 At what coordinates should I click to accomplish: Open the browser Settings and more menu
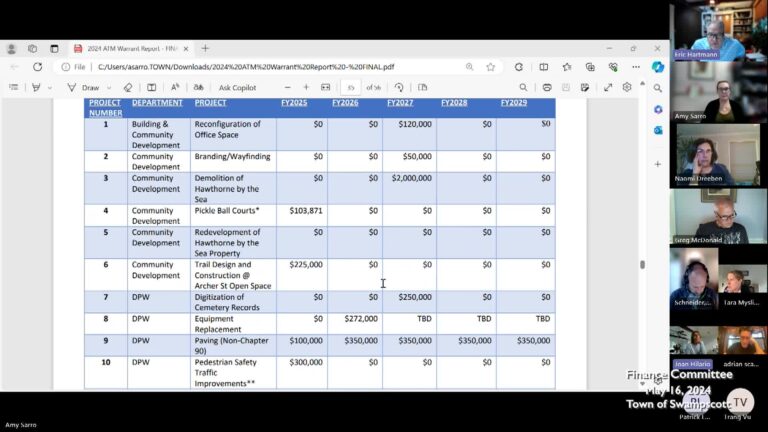click(636, 67)
